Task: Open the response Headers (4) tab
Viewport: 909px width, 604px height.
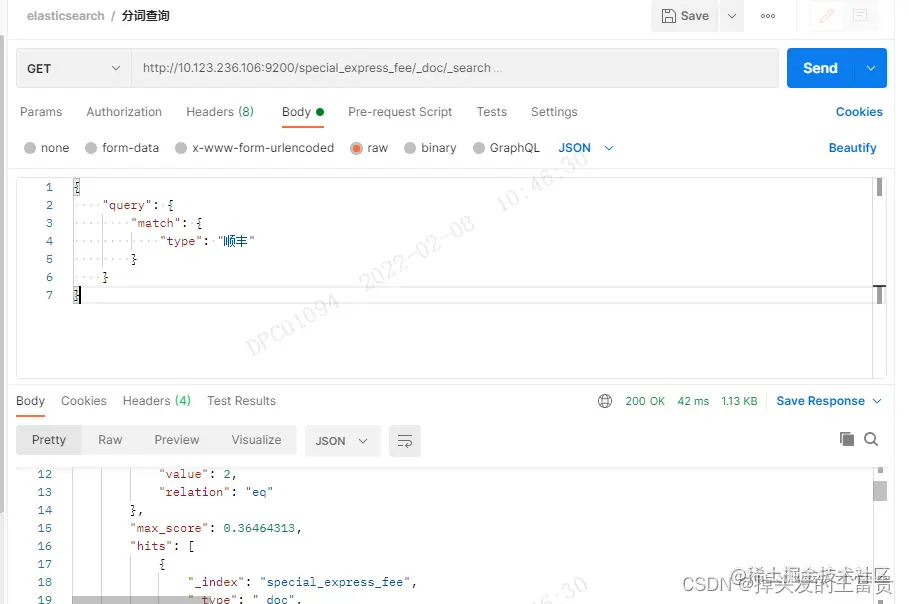Action: tap(157, 401)
